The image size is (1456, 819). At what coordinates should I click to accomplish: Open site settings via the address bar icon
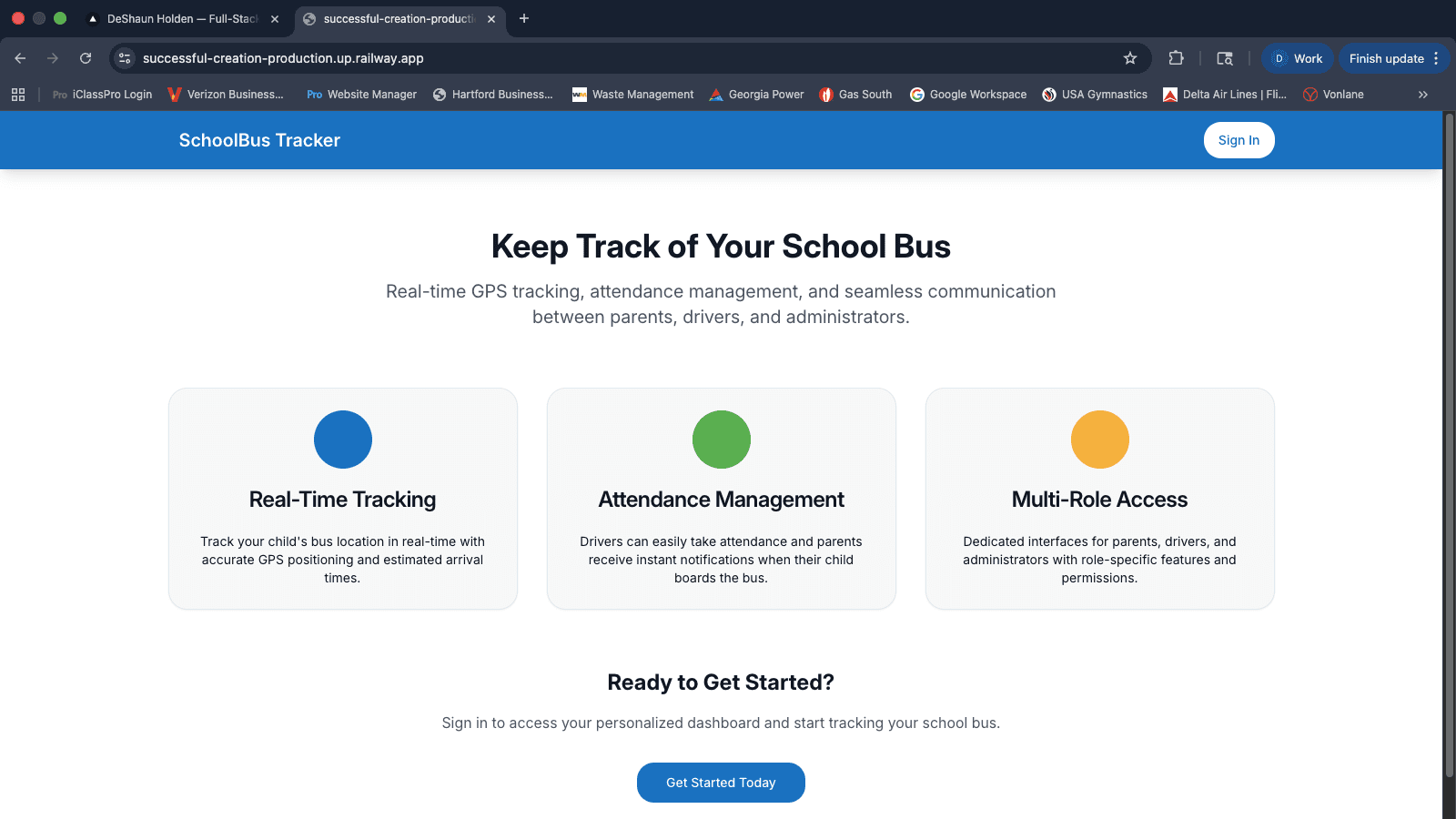pos(124,57)
